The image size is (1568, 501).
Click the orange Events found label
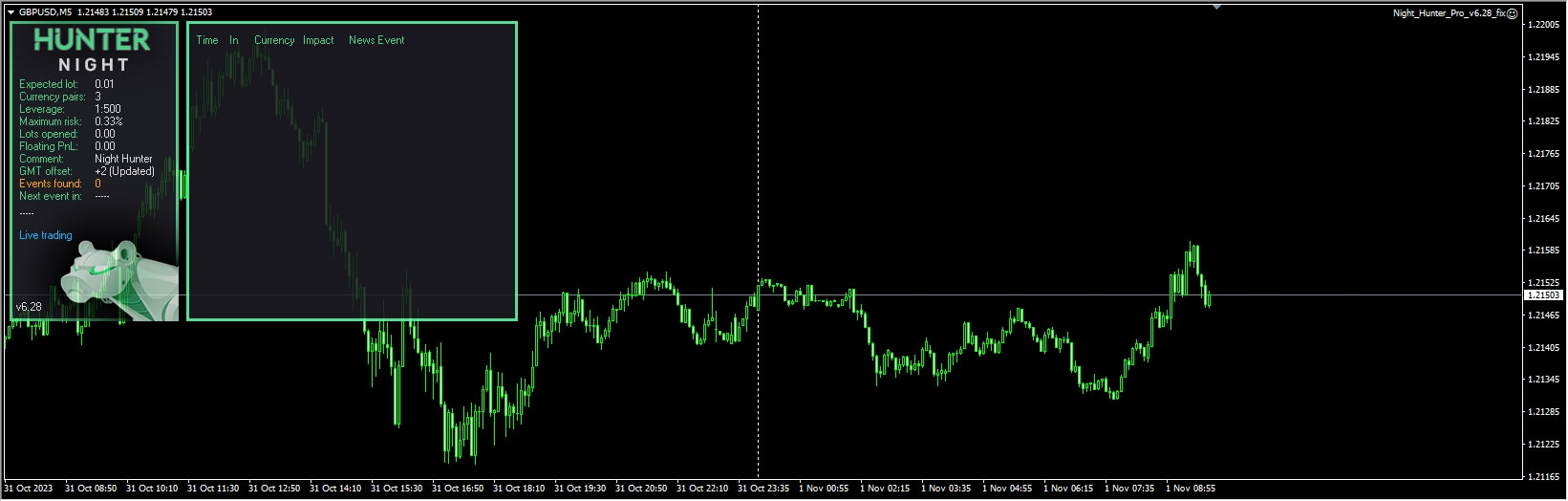pyautogui.click(x=51, y=184)
